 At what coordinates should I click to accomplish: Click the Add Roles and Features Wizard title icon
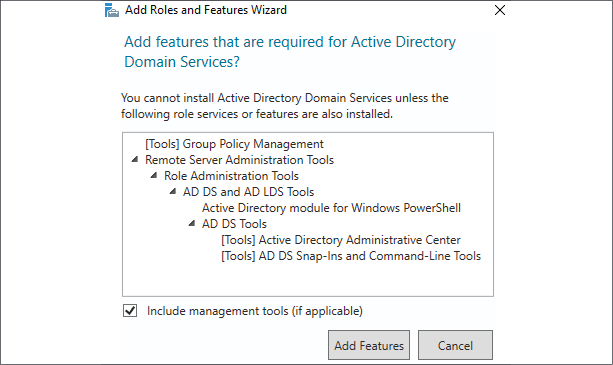(x=112, y=10)
